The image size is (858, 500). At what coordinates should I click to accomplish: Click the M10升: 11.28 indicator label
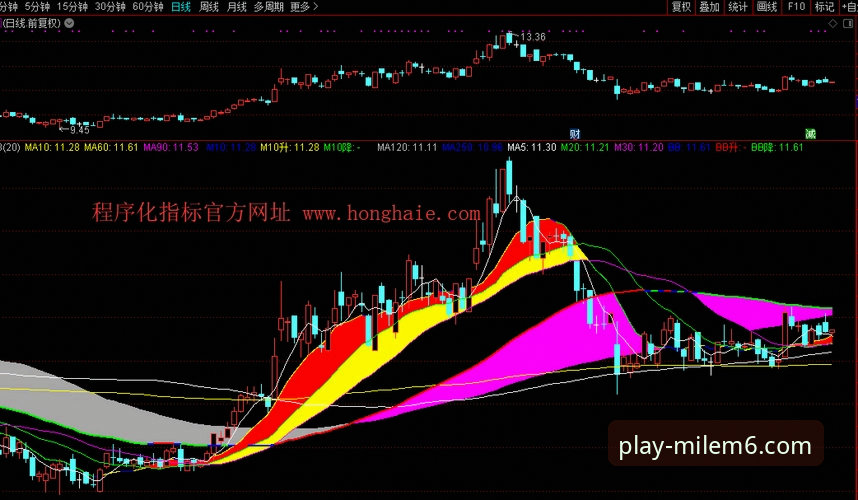point(289,147)
